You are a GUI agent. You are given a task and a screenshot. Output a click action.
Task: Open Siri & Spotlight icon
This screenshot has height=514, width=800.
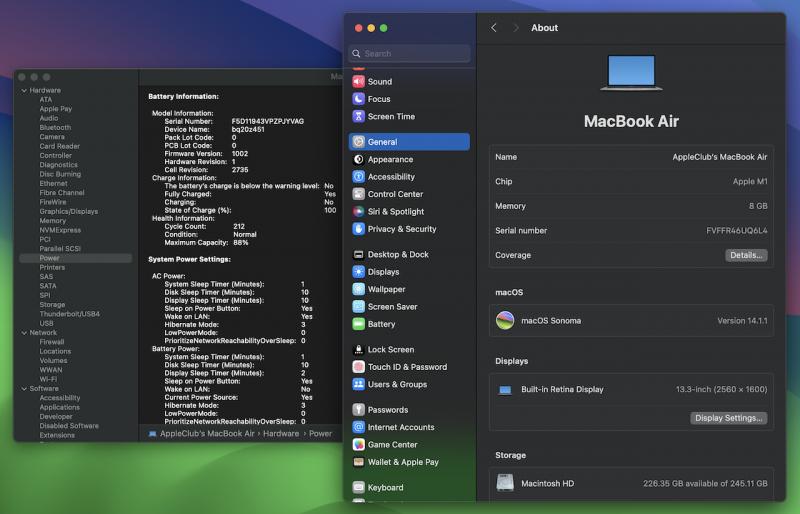(x=359, y=211)
